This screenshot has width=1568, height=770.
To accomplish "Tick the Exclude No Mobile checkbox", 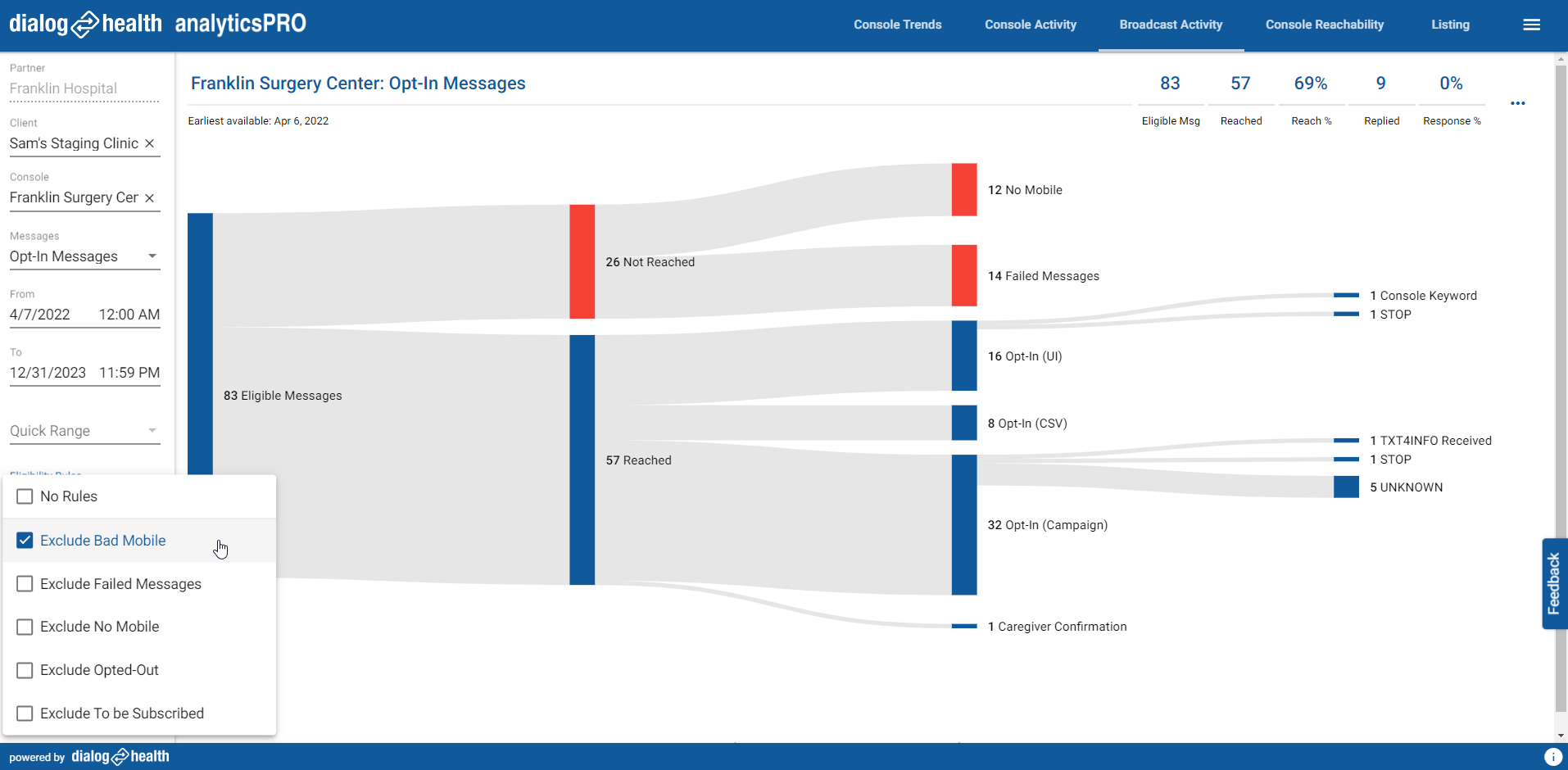I will pos(25,627).
